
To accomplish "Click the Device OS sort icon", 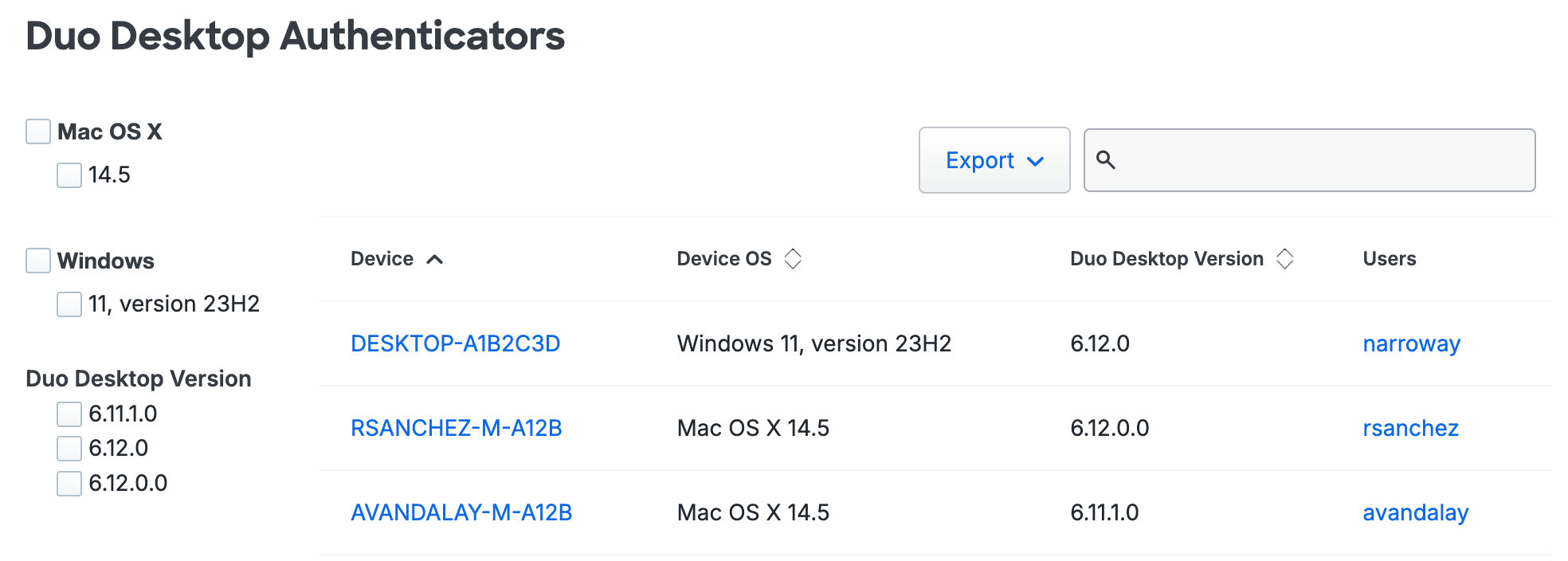I will coord(793,258).
